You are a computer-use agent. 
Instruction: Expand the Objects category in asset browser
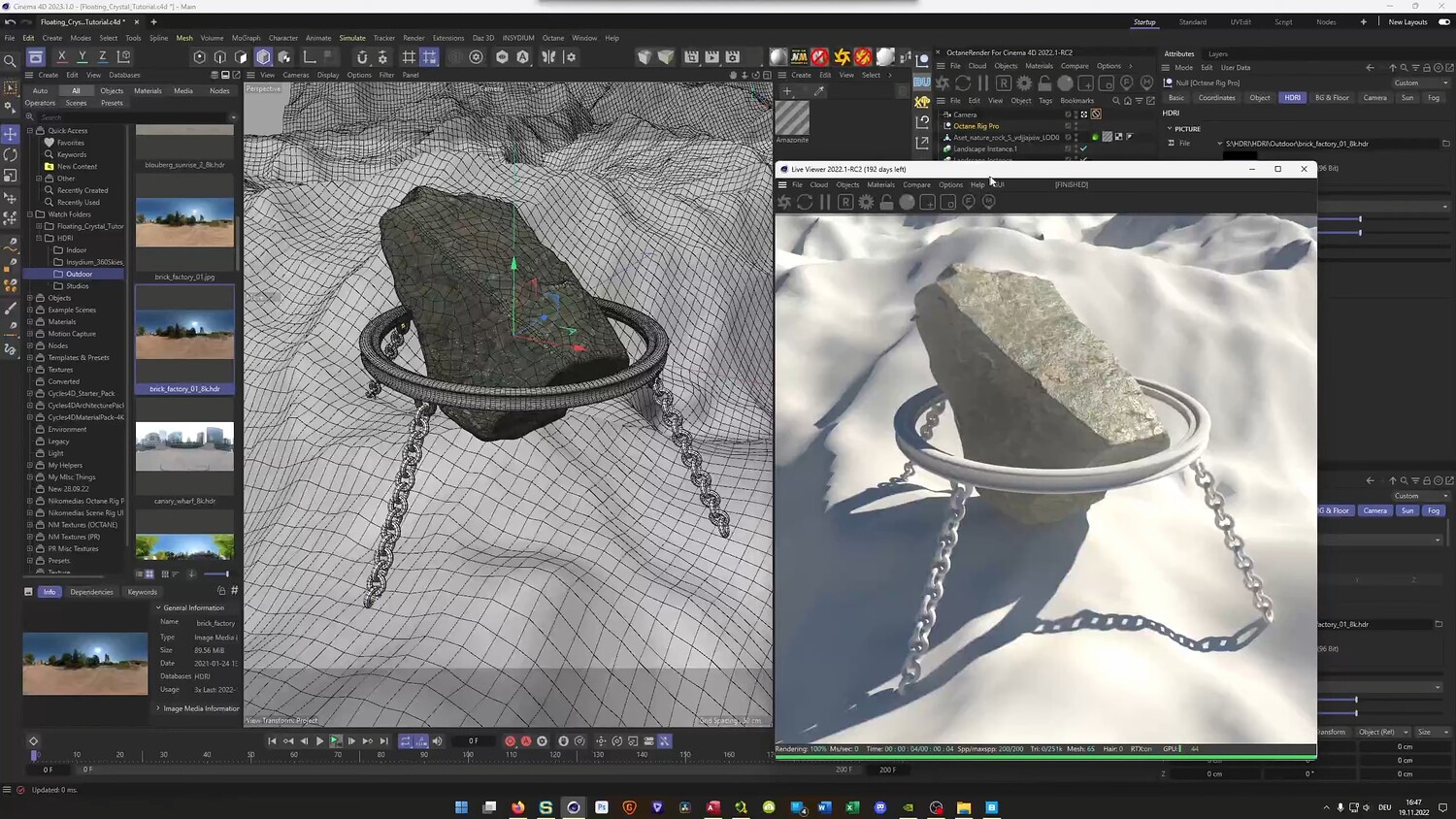tap(30, 298)
